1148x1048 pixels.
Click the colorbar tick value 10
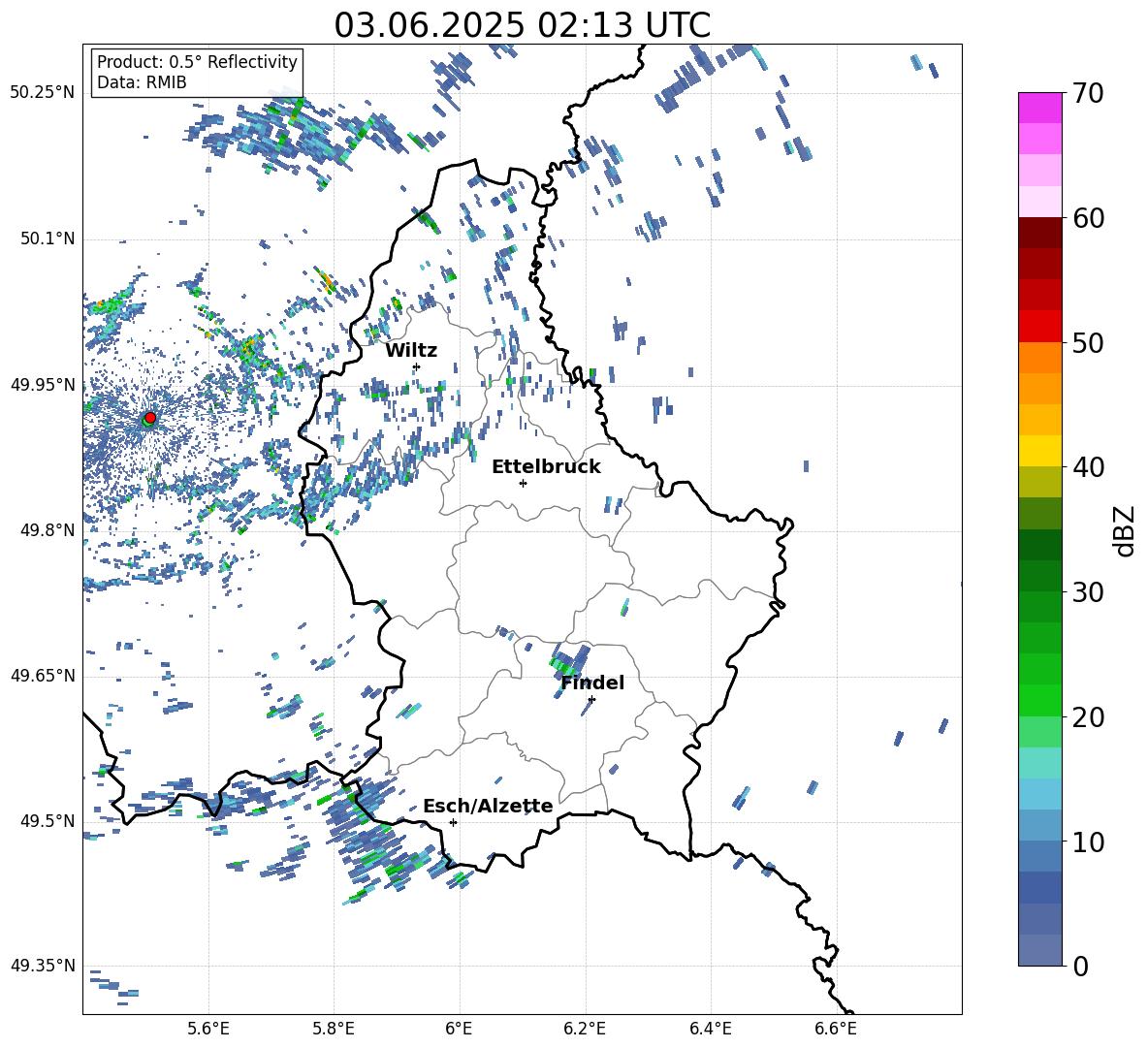(1088, 842)
